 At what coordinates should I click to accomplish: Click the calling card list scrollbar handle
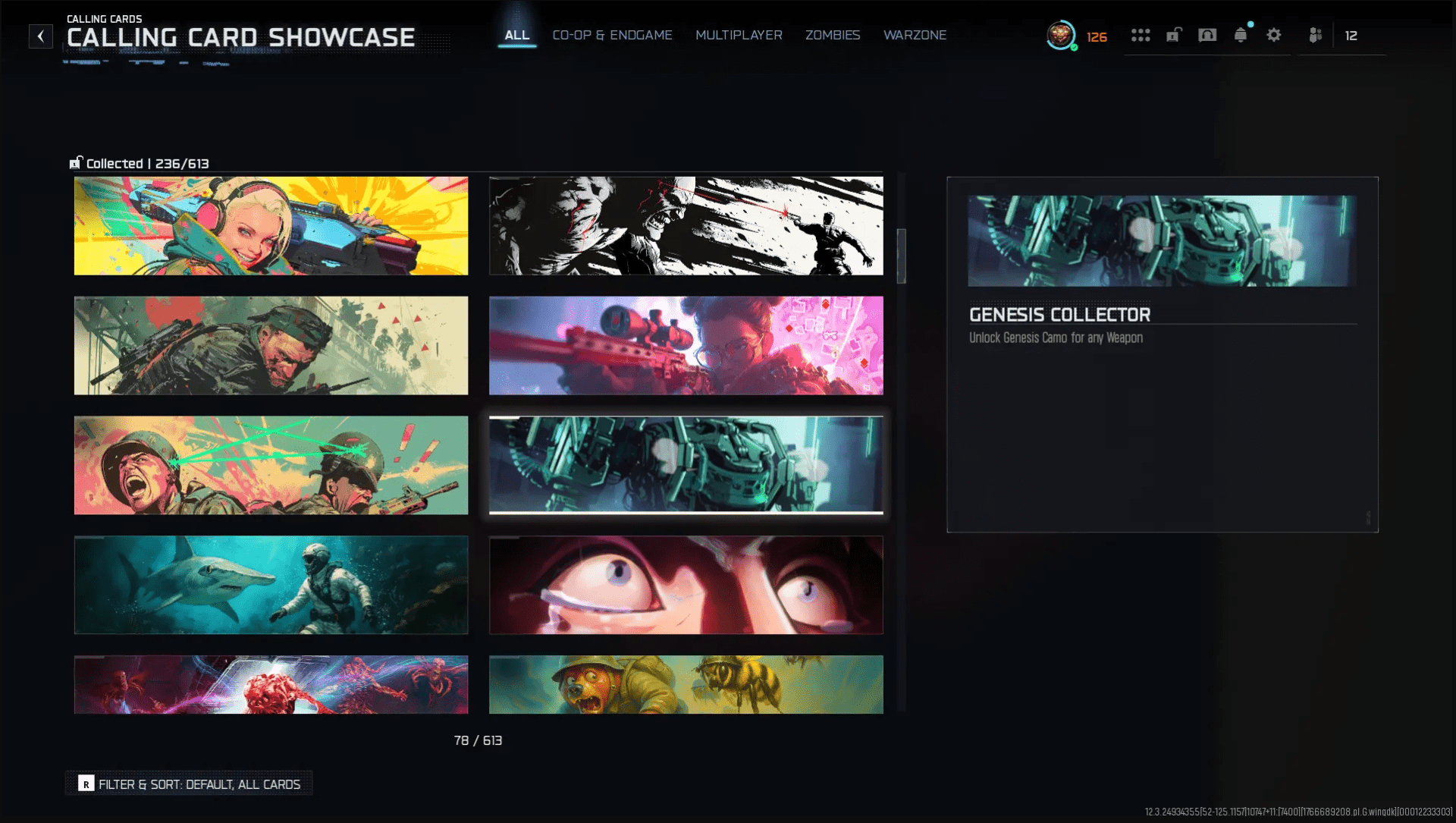point(901,256)
